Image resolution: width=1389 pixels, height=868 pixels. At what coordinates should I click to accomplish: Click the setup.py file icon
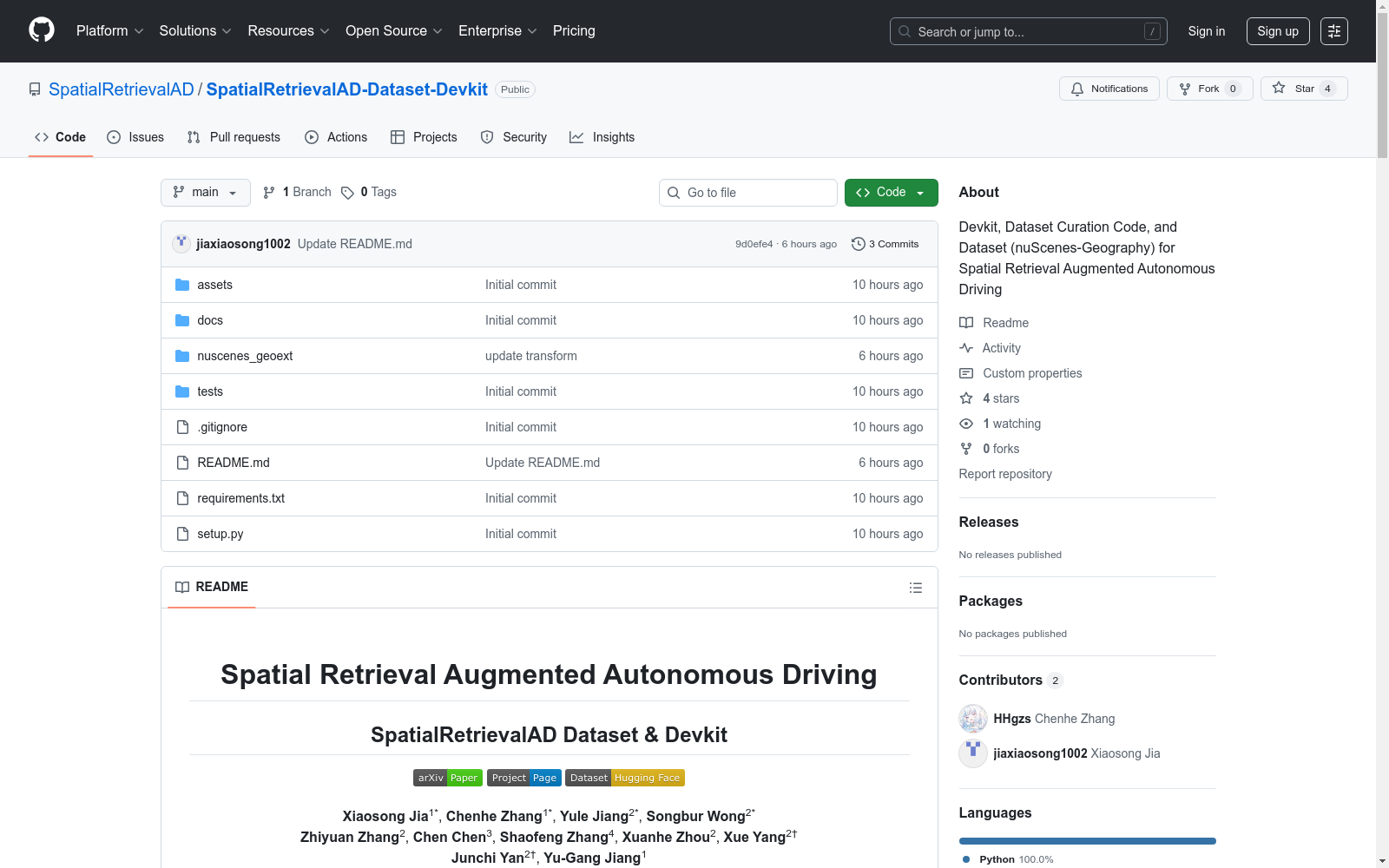pyautogui.click(x=182, y=534)
